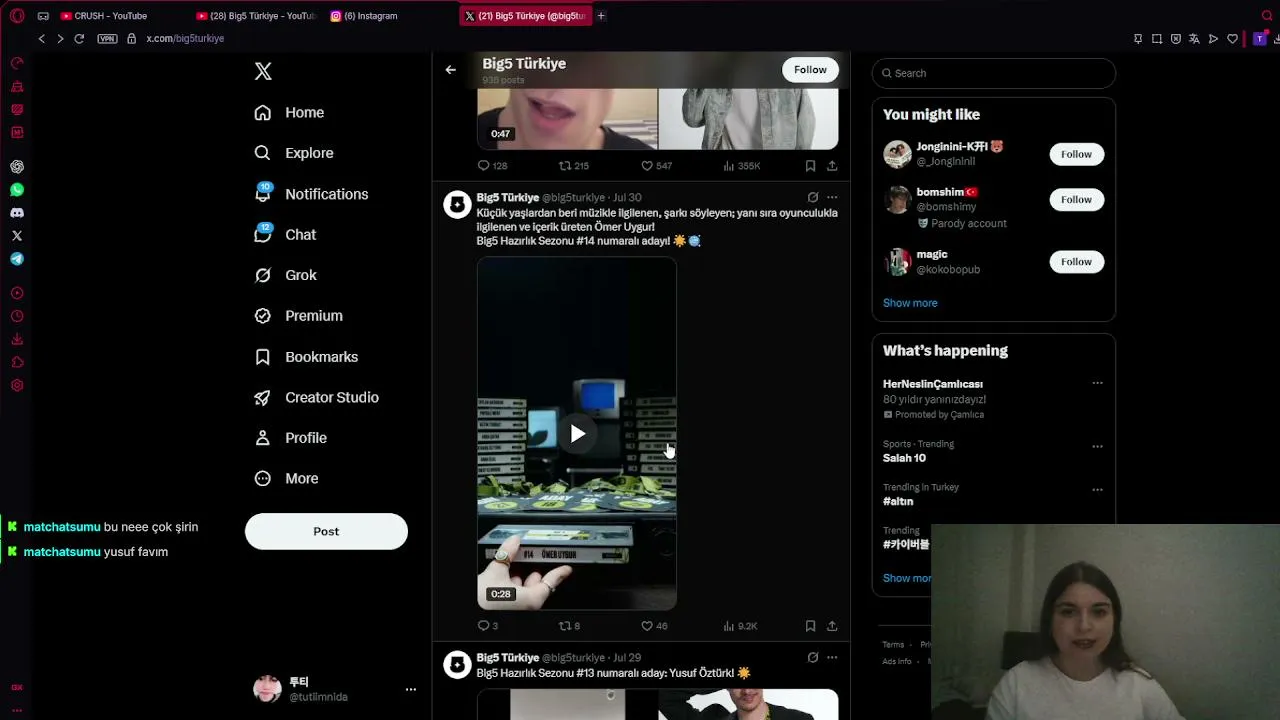Open options for the #altın trend
The width and height of the screenshot is (1280, 720).
coord(1097,490)
